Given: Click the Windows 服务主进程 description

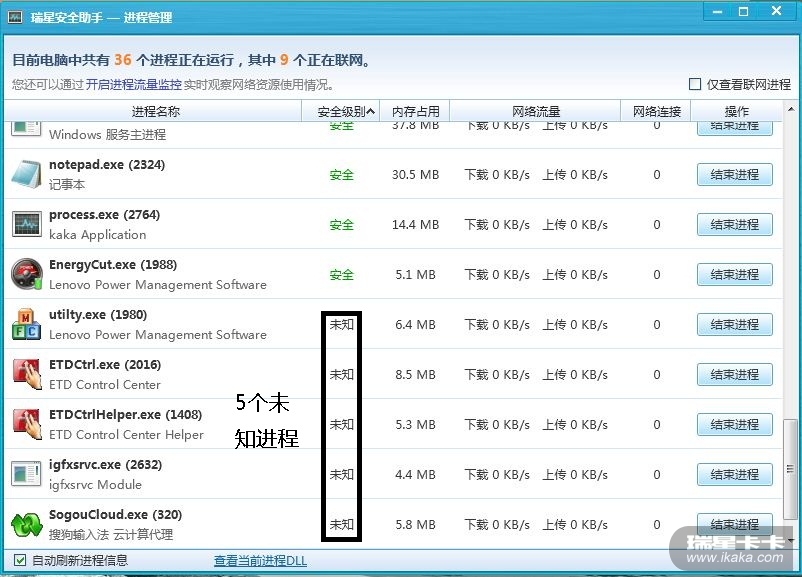Looking at the screenshot, I should coord(107,135).
